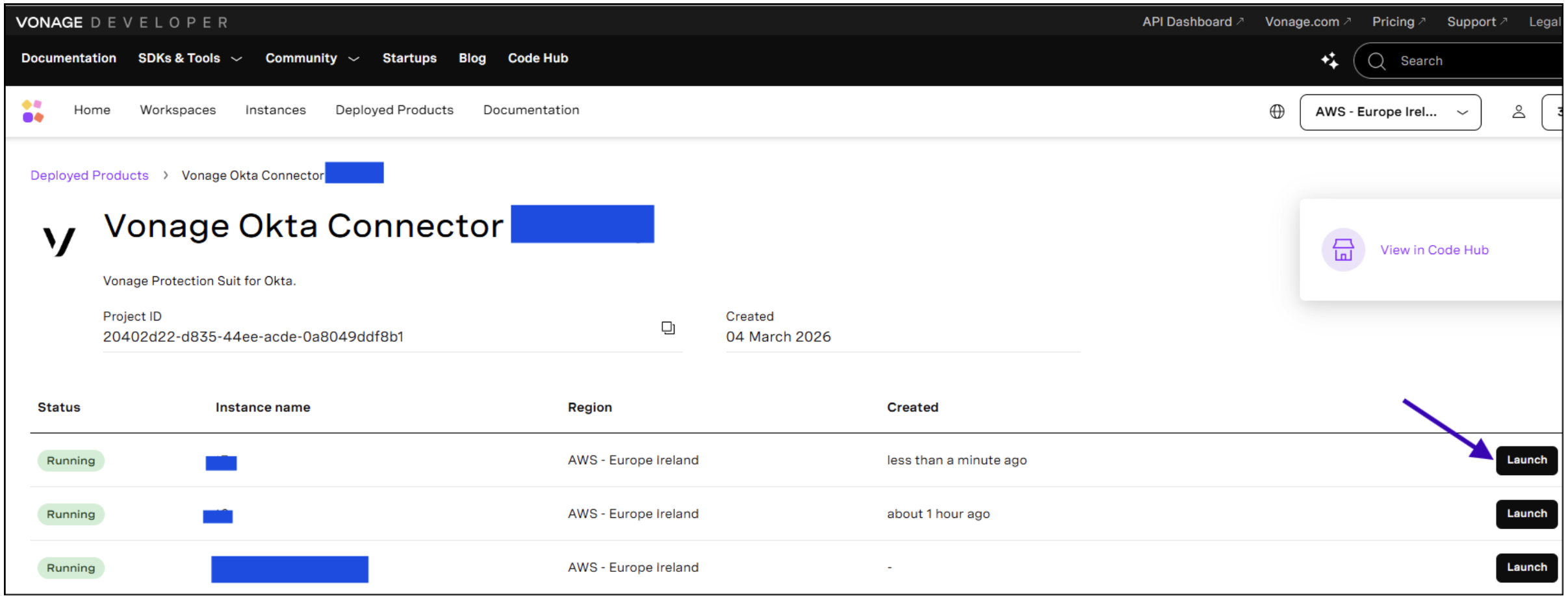Click the storefront icon beside View in Code Hub
The height and width of the screenshot is (596, 1568).
pyautogui.click(x=1343, y=250)
